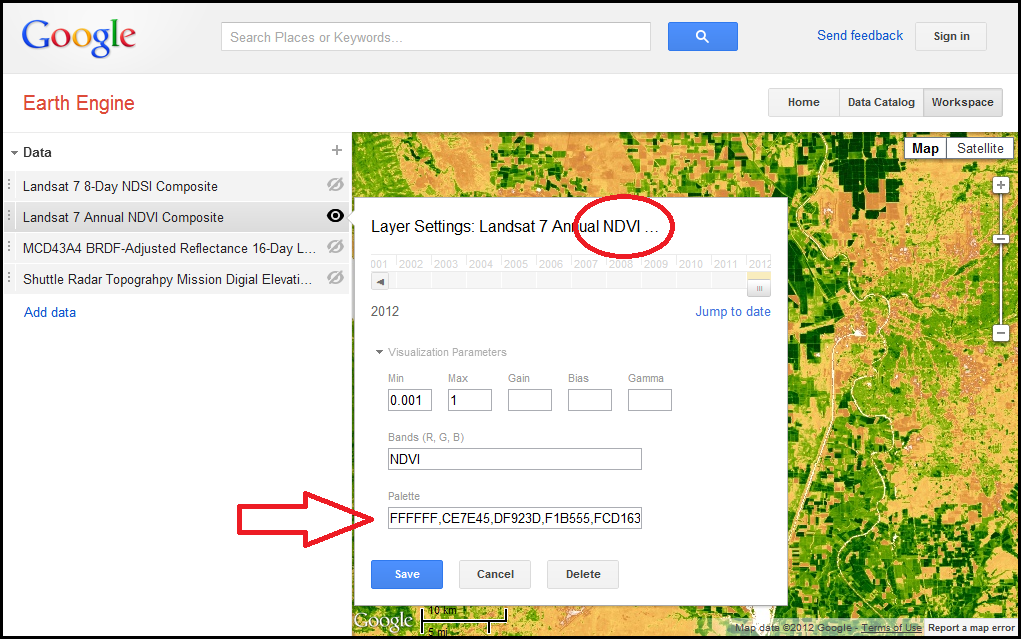The image size is (1021, 639).
Task: Click drag handle of MCD43A4 BRDF row
Action: click(9, 248)
